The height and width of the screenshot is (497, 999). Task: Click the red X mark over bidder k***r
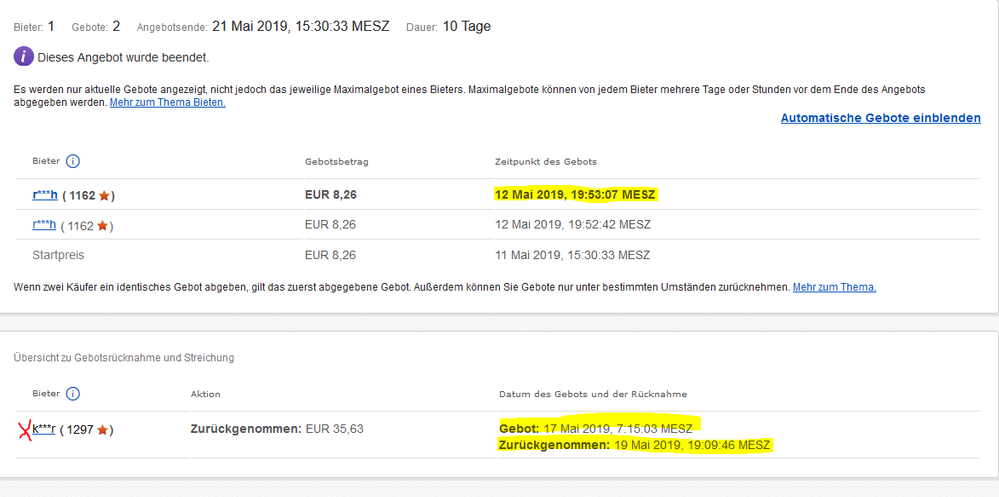25,430
